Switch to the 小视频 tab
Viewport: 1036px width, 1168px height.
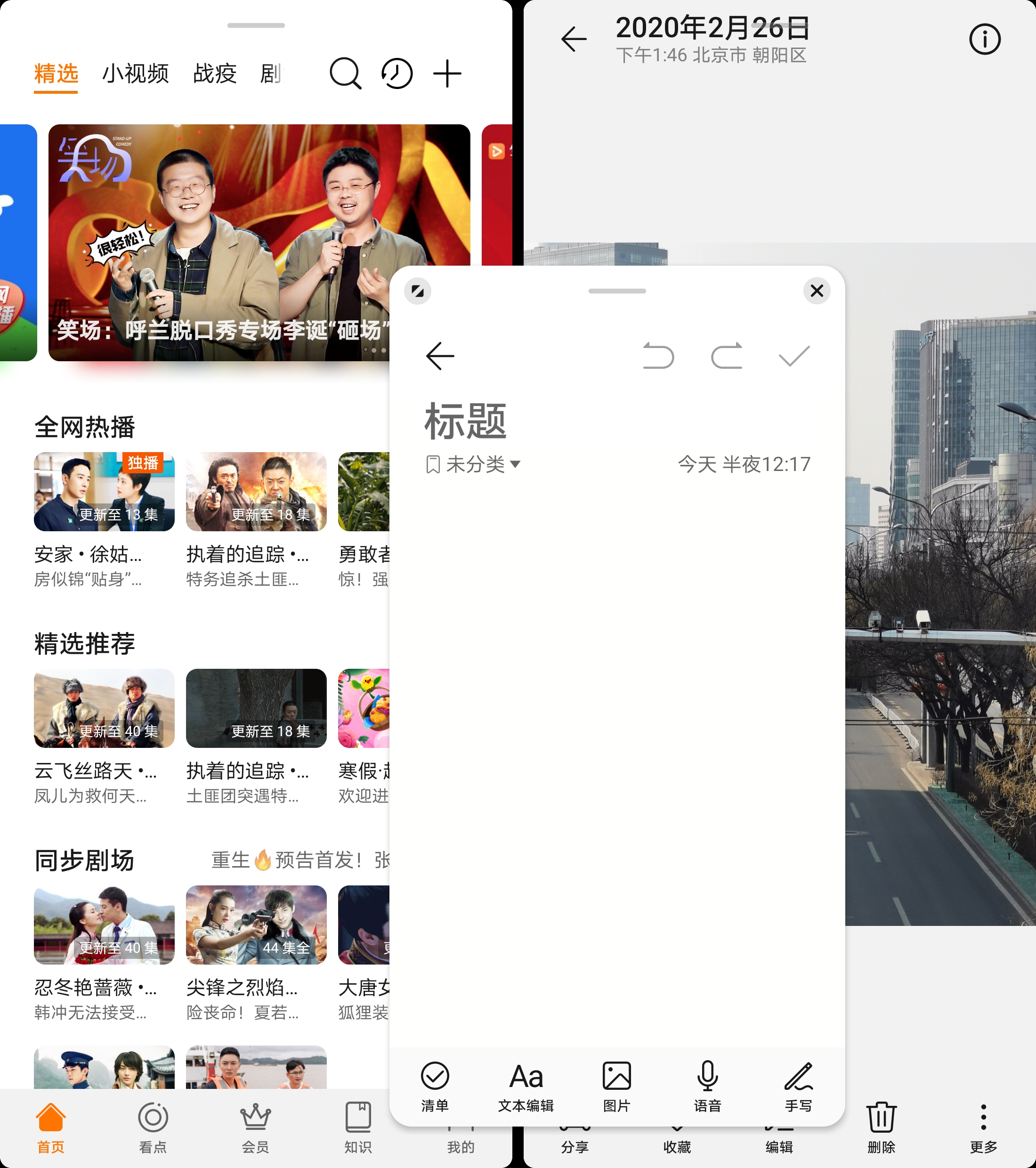point(136,73)
